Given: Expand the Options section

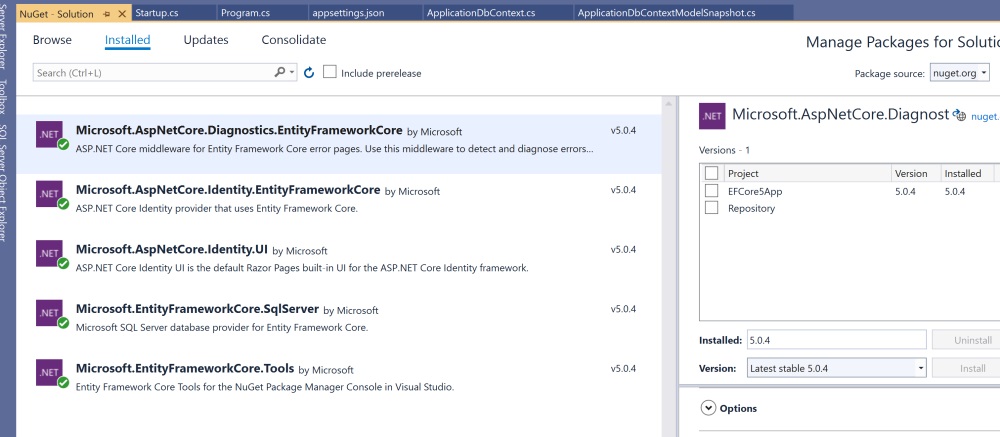Looking at the screenshot, I should click(709, 408).
